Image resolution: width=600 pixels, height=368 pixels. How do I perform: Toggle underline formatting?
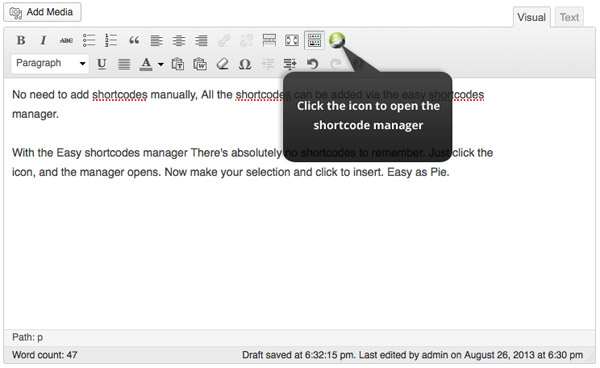(101, 64)
